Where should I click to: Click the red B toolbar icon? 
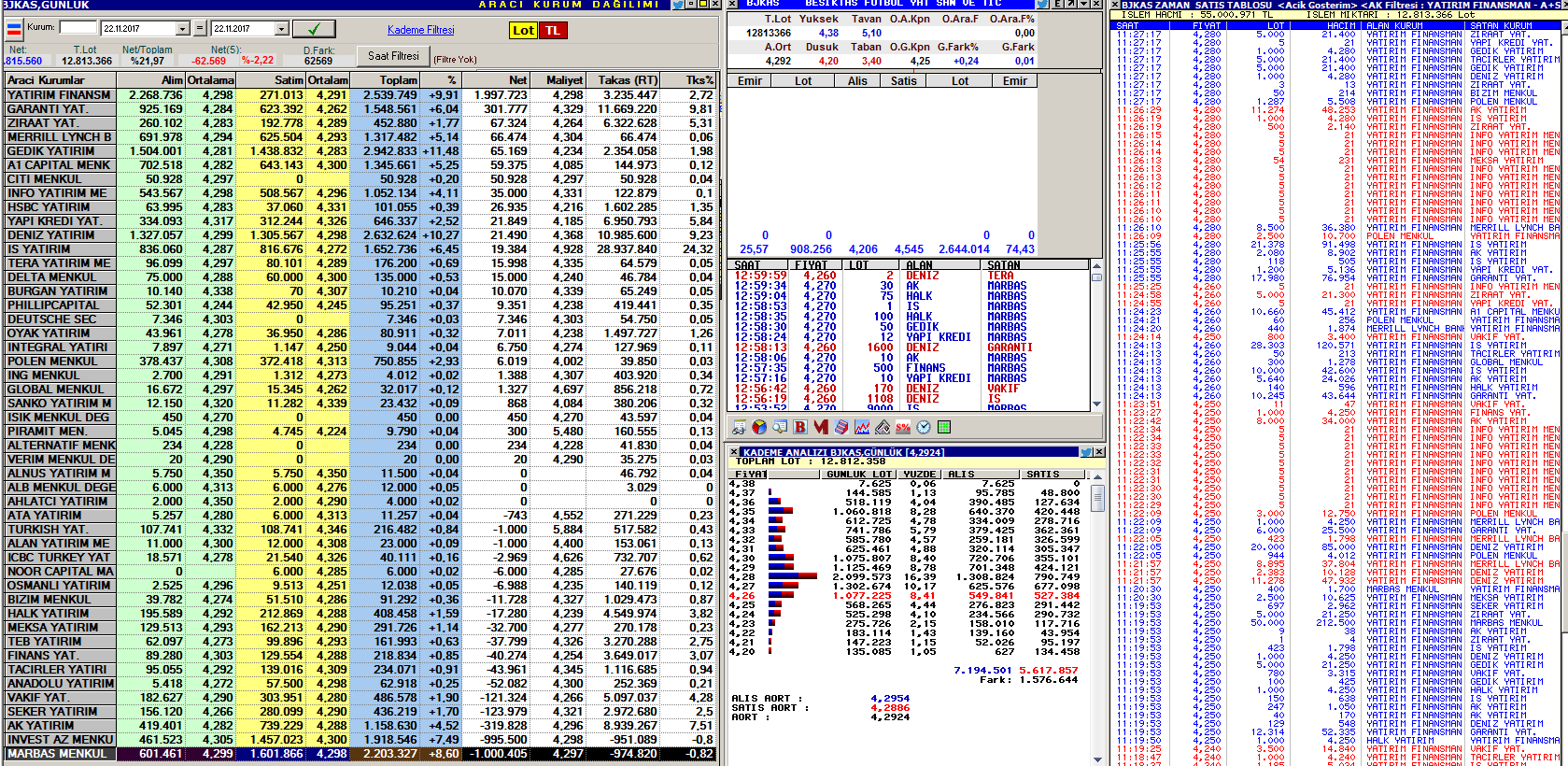pos(800,427)
